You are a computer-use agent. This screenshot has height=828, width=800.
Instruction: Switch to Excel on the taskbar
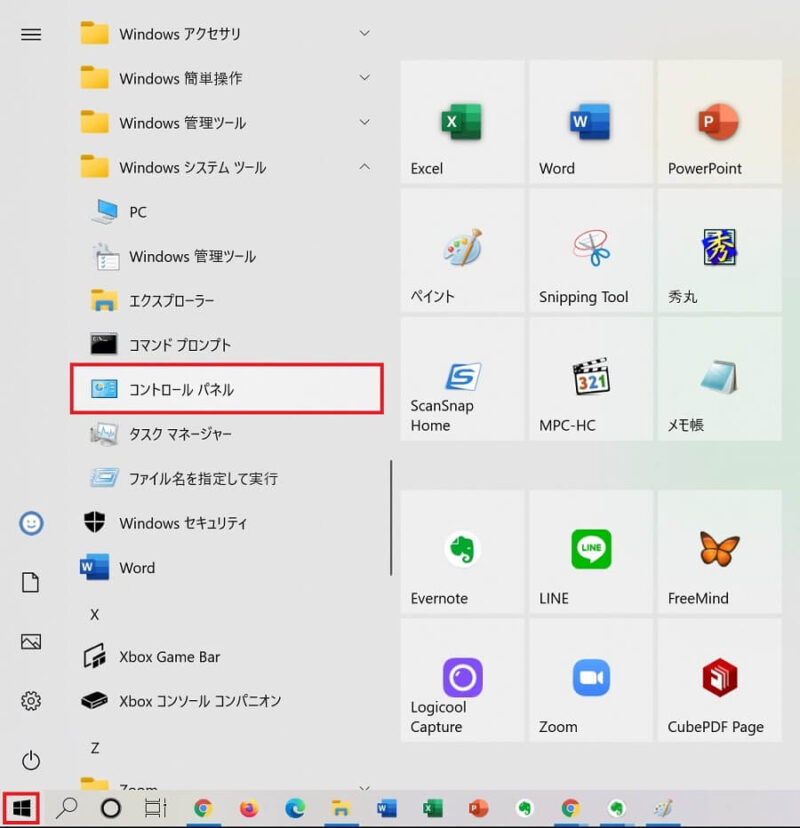pos(432,808)
